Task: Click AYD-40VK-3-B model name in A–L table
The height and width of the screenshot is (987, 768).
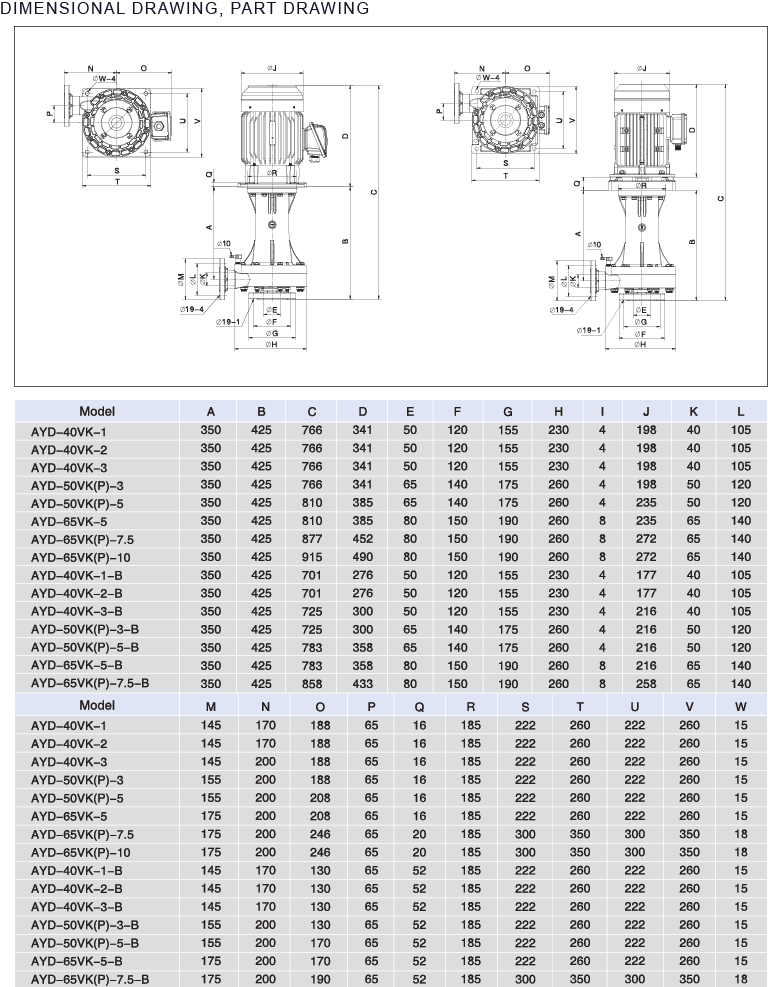Action: tap(77, 611)
